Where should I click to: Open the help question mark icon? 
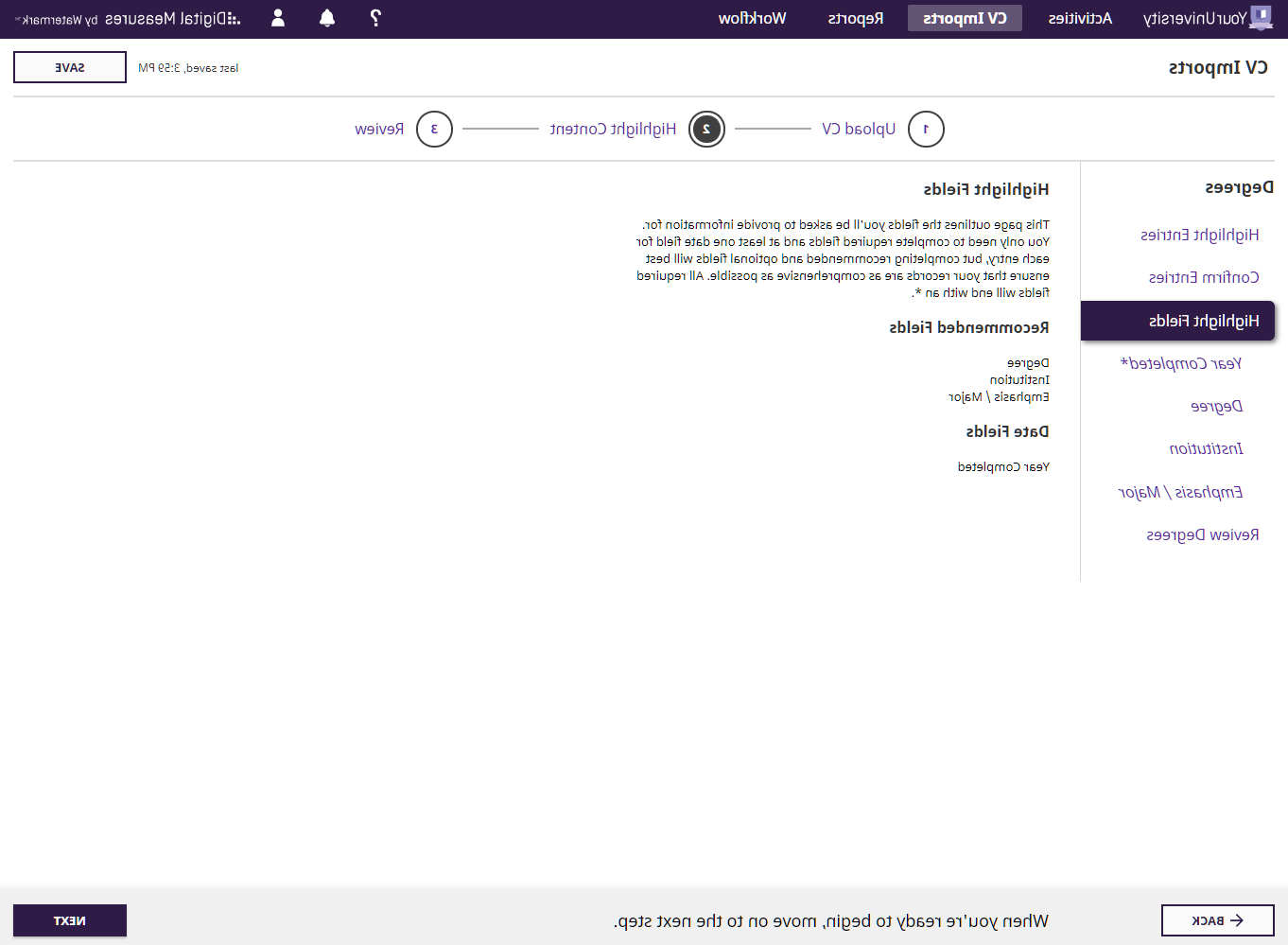click(375, 18)
